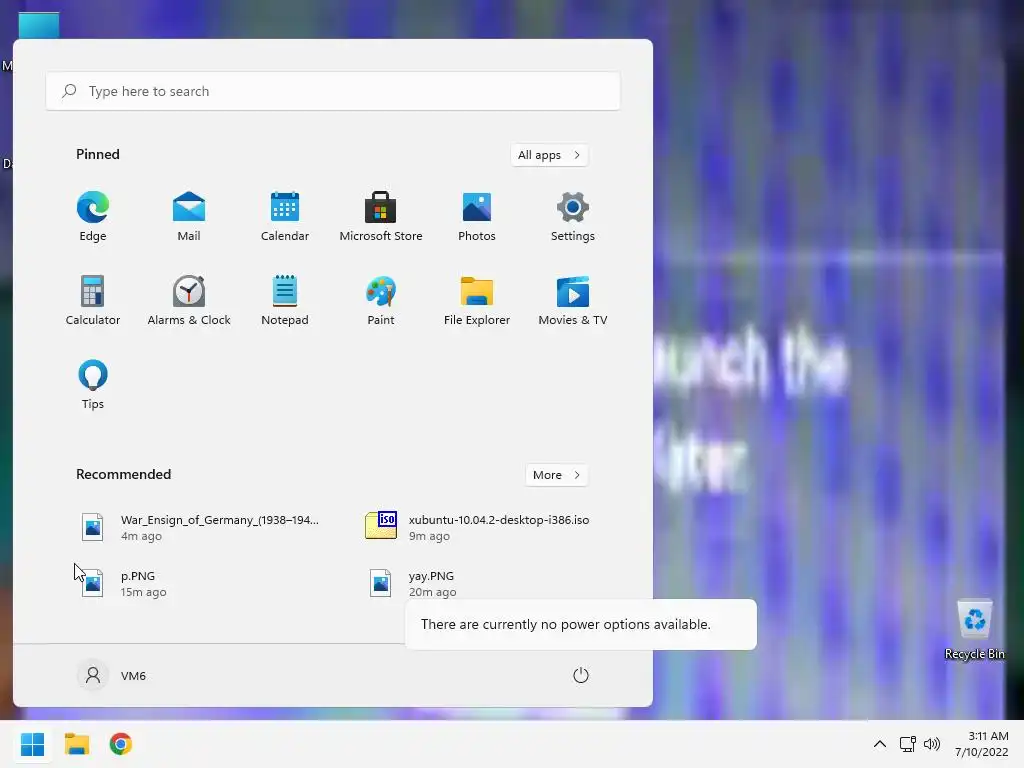The width and height of the screenshot is (1024, 768).
Task: Open File Explorer pinned app
Action: click(x=477, y=300)
